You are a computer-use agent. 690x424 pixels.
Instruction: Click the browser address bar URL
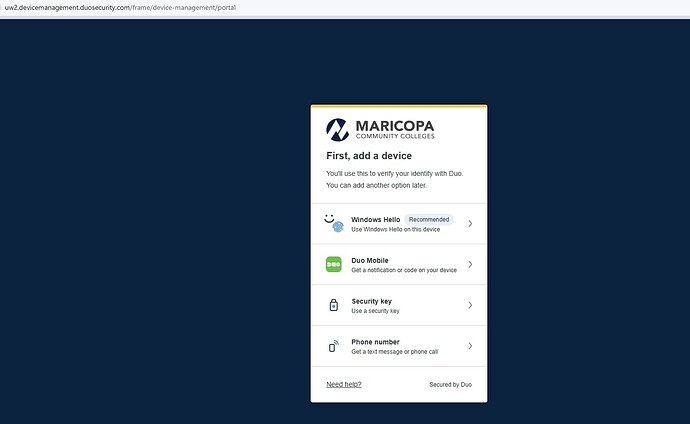(x=120, y=7)
